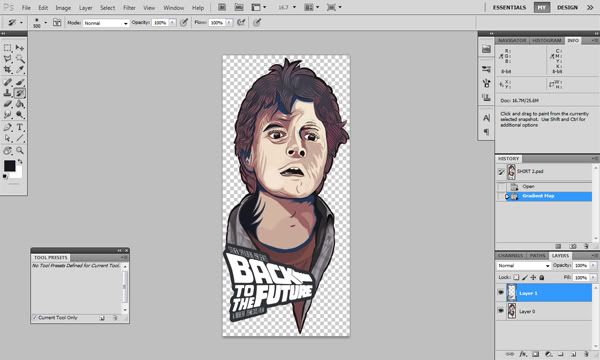Select the 3D Rotate tool
The image size is (600, 360).
tap(8, 151)
